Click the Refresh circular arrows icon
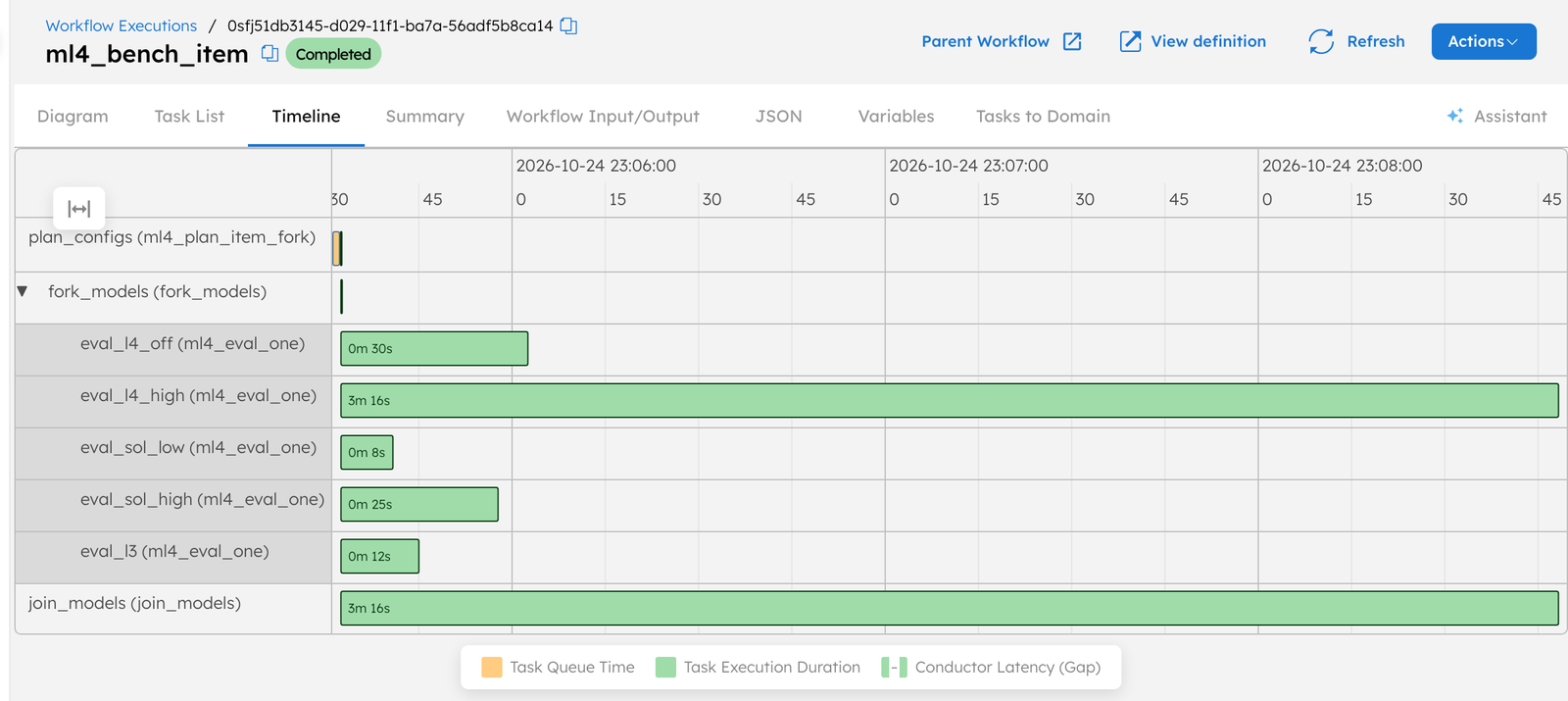Screen dimensions: 1568x701 (1321, 41)
